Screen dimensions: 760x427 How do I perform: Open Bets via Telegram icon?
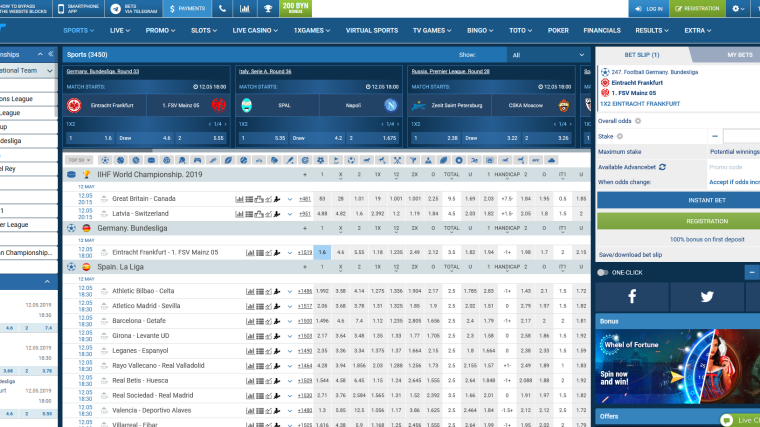(x=115, y=9)
